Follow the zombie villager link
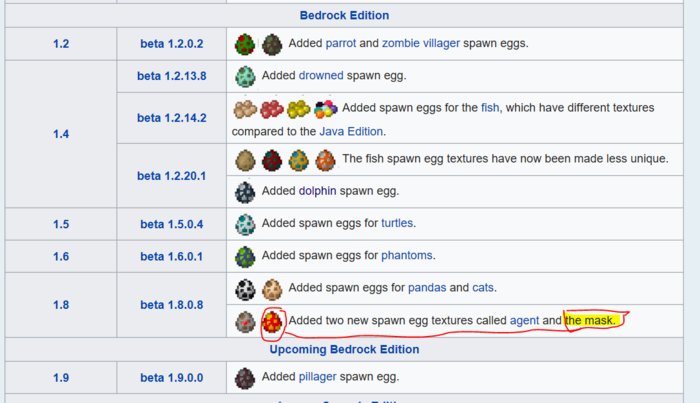The height and width of the screenshot is (403, 700). coord(421,43)
